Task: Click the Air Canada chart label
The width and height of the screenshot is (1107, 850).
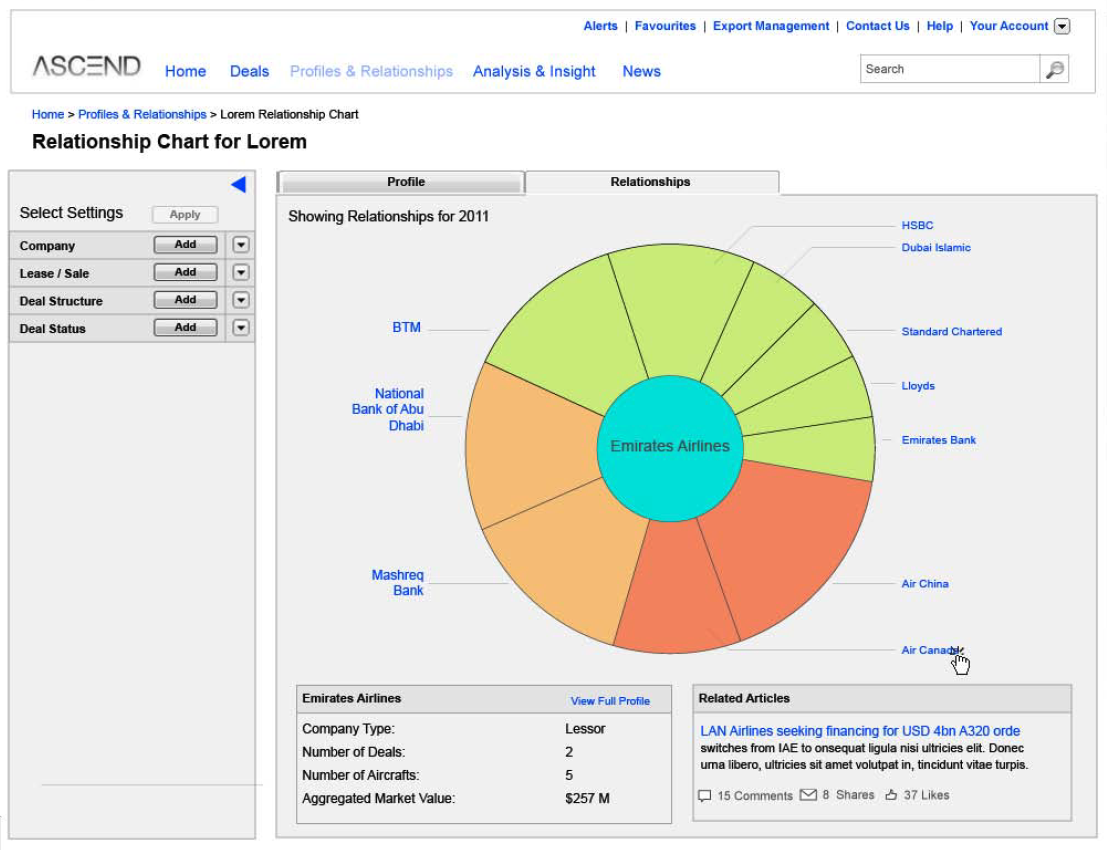Action: [x=931, y=650]
